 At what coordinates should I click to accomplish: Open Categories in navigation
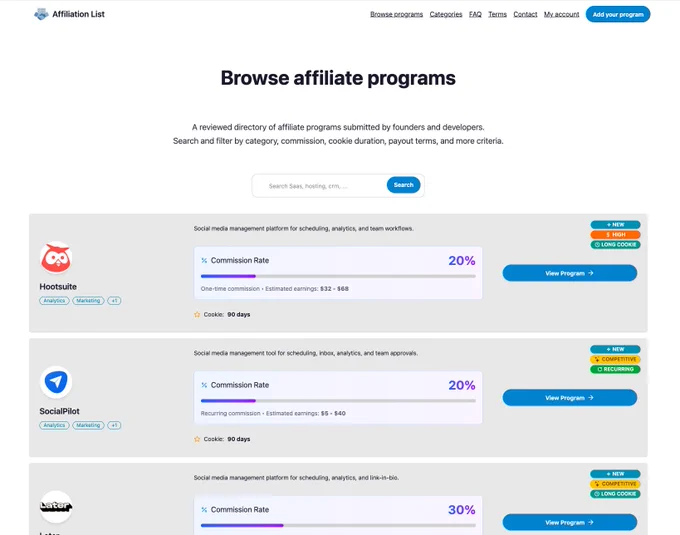coord(446,14)
